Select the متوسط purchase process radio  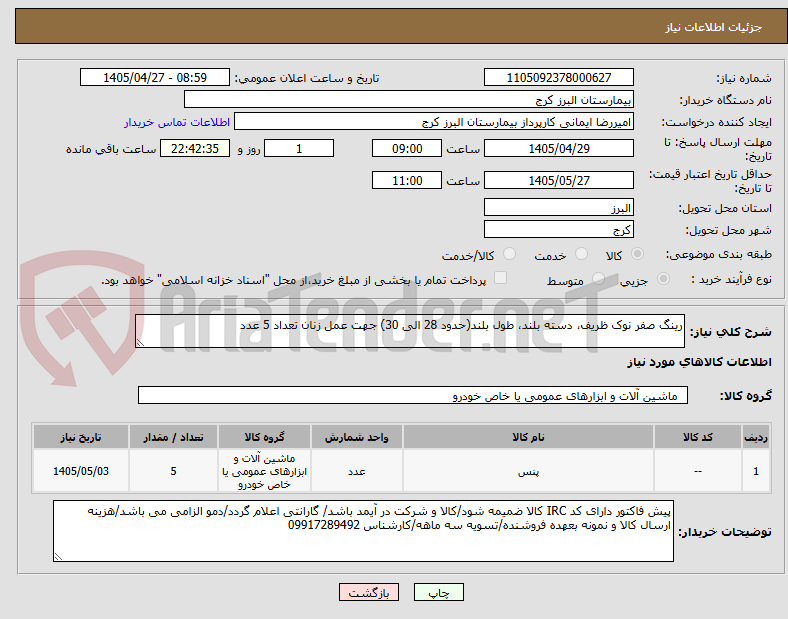pyautogui.click(x=598, y=279)
